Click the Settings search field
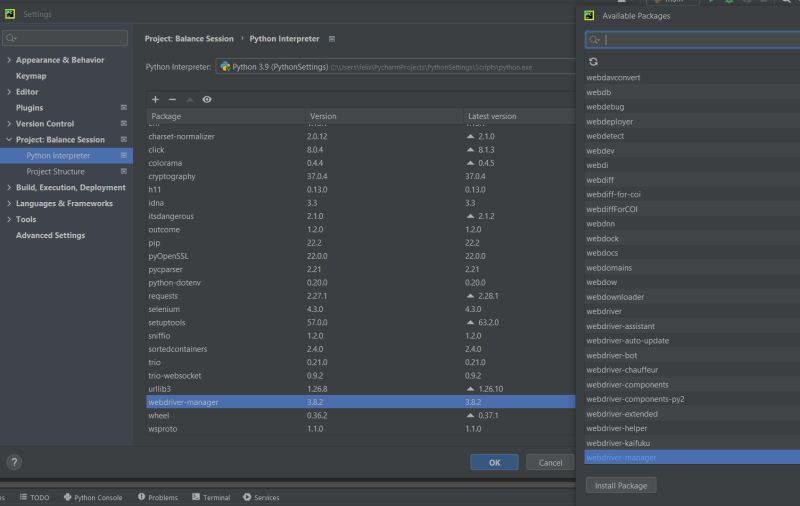Viewport: 800px width, 506px height. click(x=65, y=38)
